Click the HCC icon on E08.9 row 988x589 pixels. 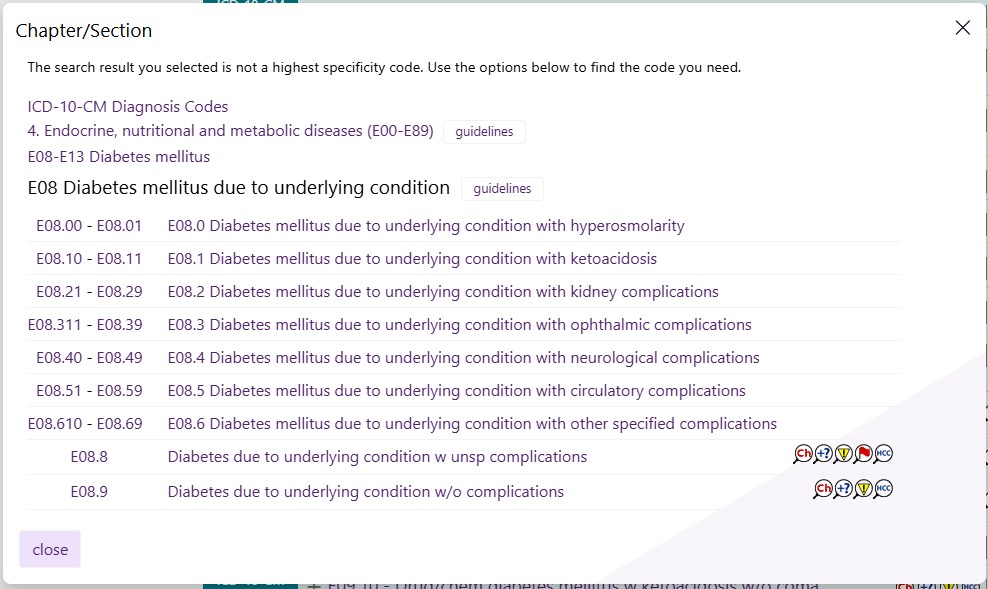(x=883, y=489)
